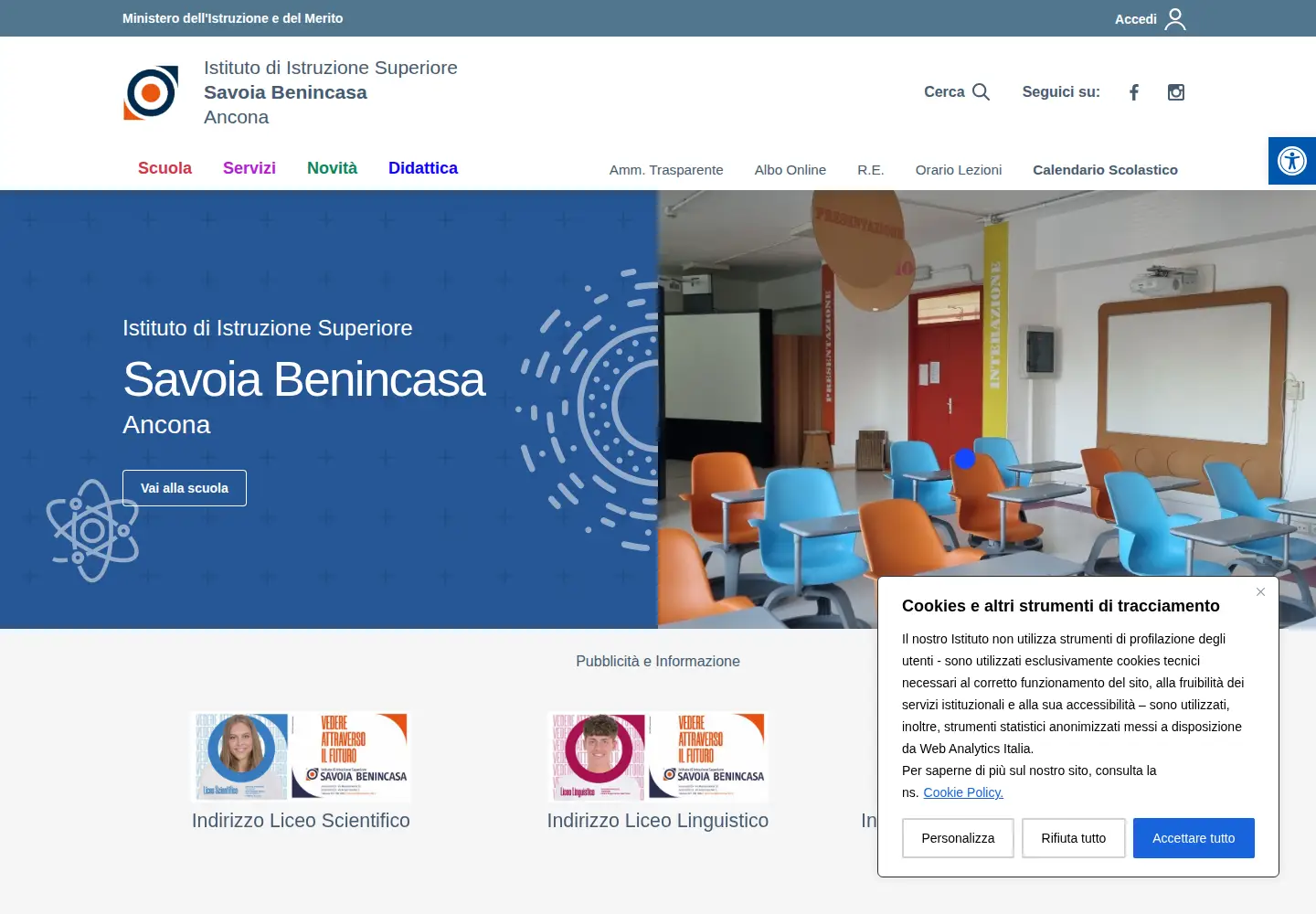This screenshot has height=914, width=1316.
Task: Click the Accedi user profile icon
Action: pos(1175,19)
